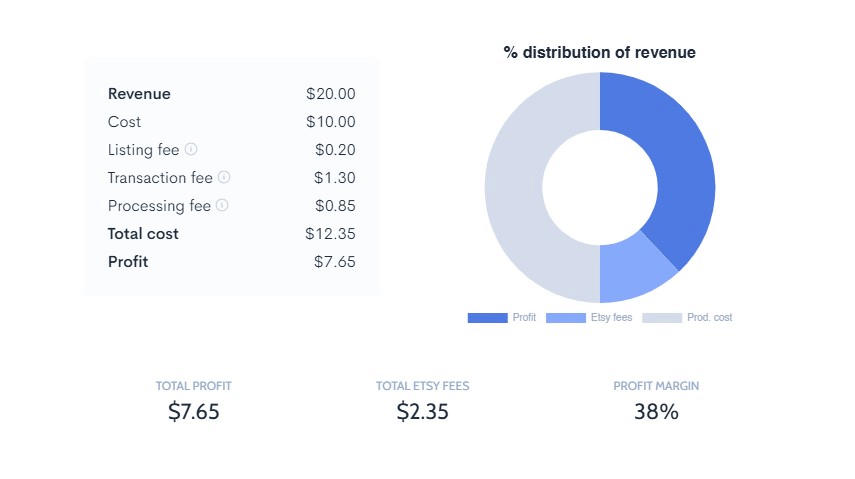Toggle the Prod. cost legend swatch
The width and height of the screenshot is (855, 479).
(x=661, y=318)
